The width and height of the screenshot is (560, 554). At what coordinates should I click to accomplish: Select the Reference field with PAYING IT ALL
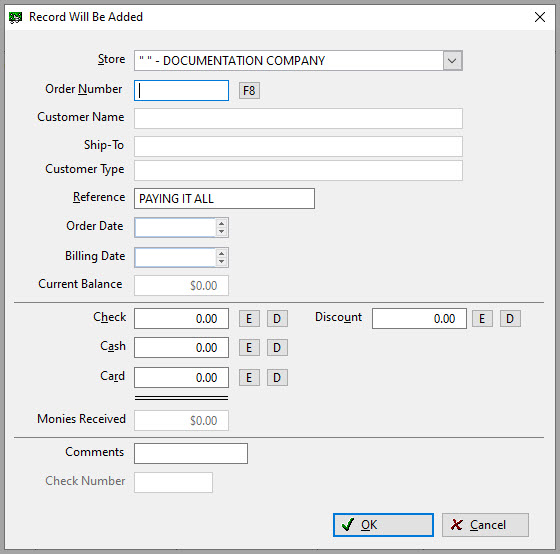coord(224,199)
